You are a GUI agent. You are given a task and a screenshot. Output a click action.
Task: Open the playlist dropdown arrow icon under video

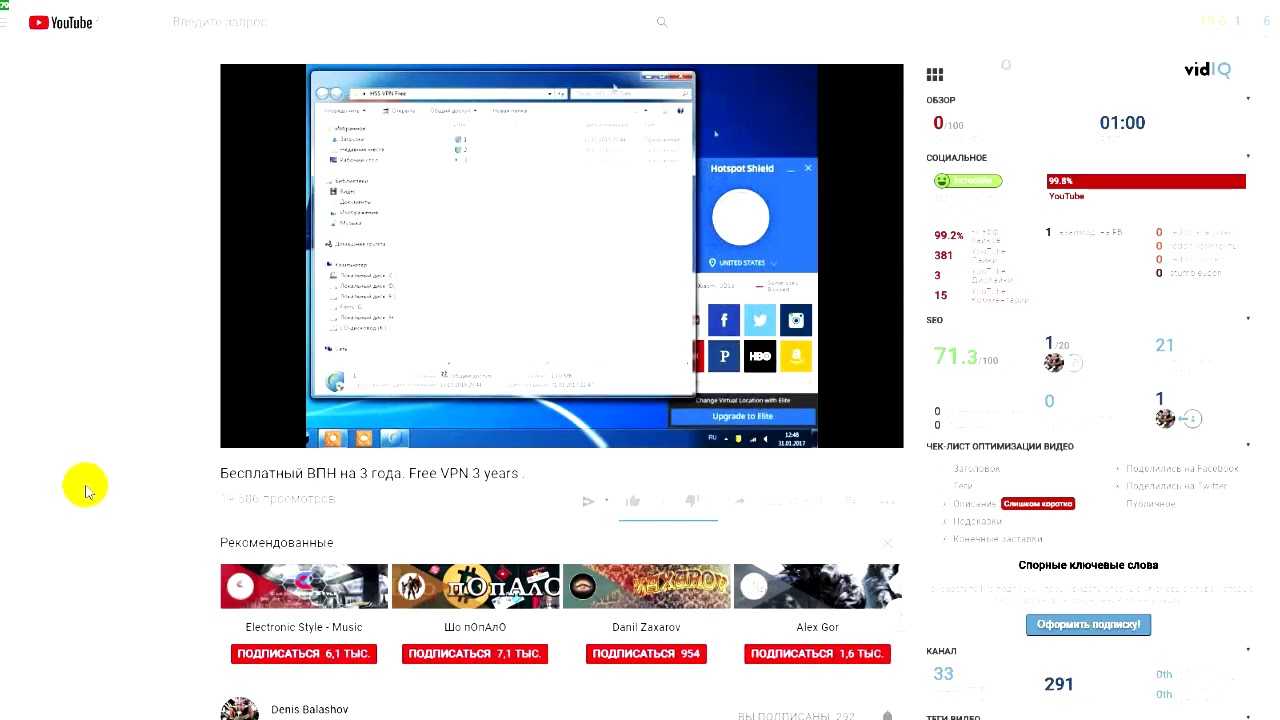(x=607, y=501)
